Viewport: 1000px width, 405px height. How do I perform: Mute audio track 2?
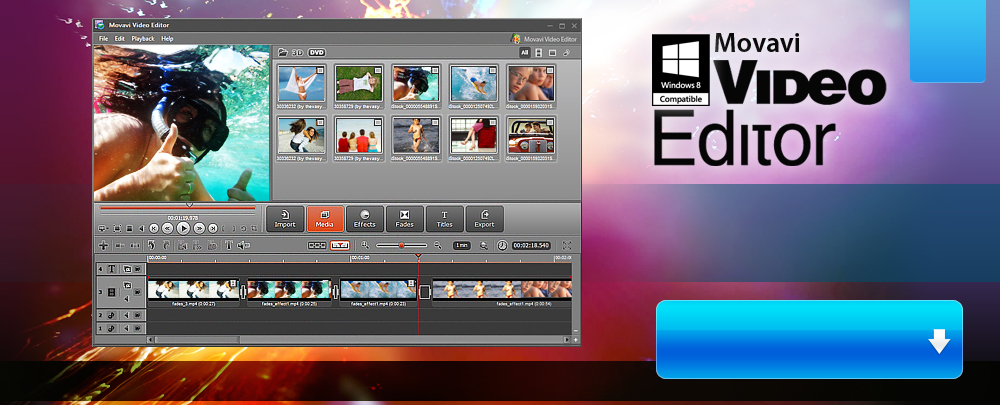pyautogui.click(x=126, y=315)
